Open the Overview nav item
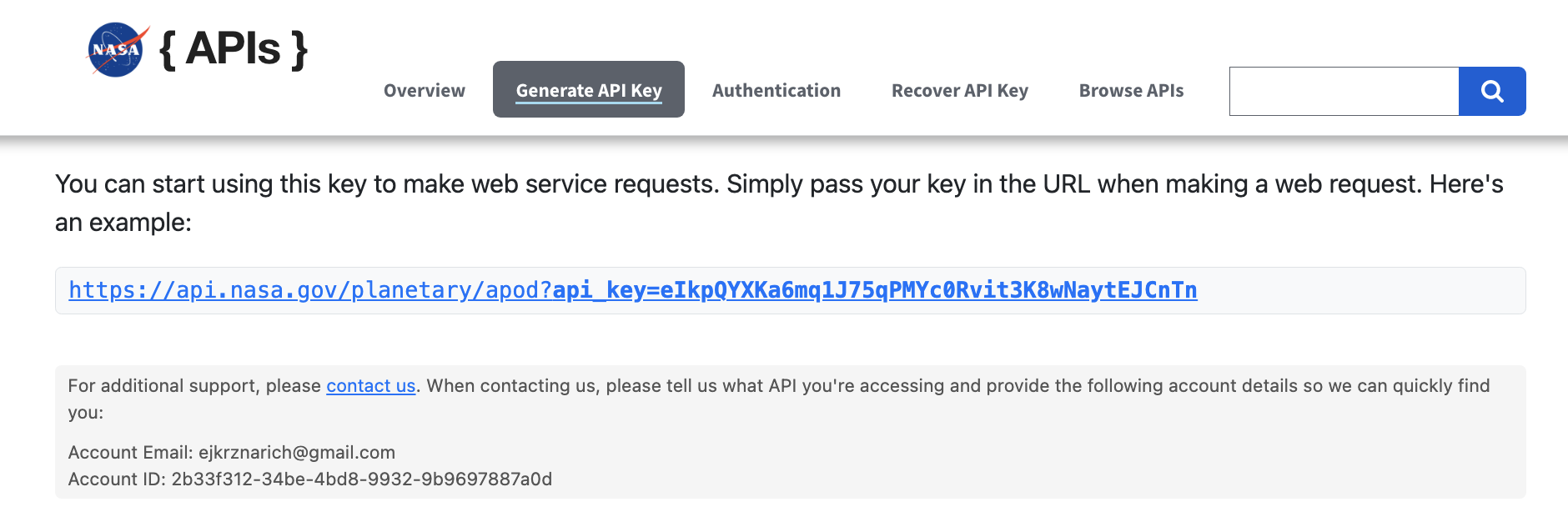Image resolution: width=1568 pixels, height=532 pixels. [x=424, y=90]
